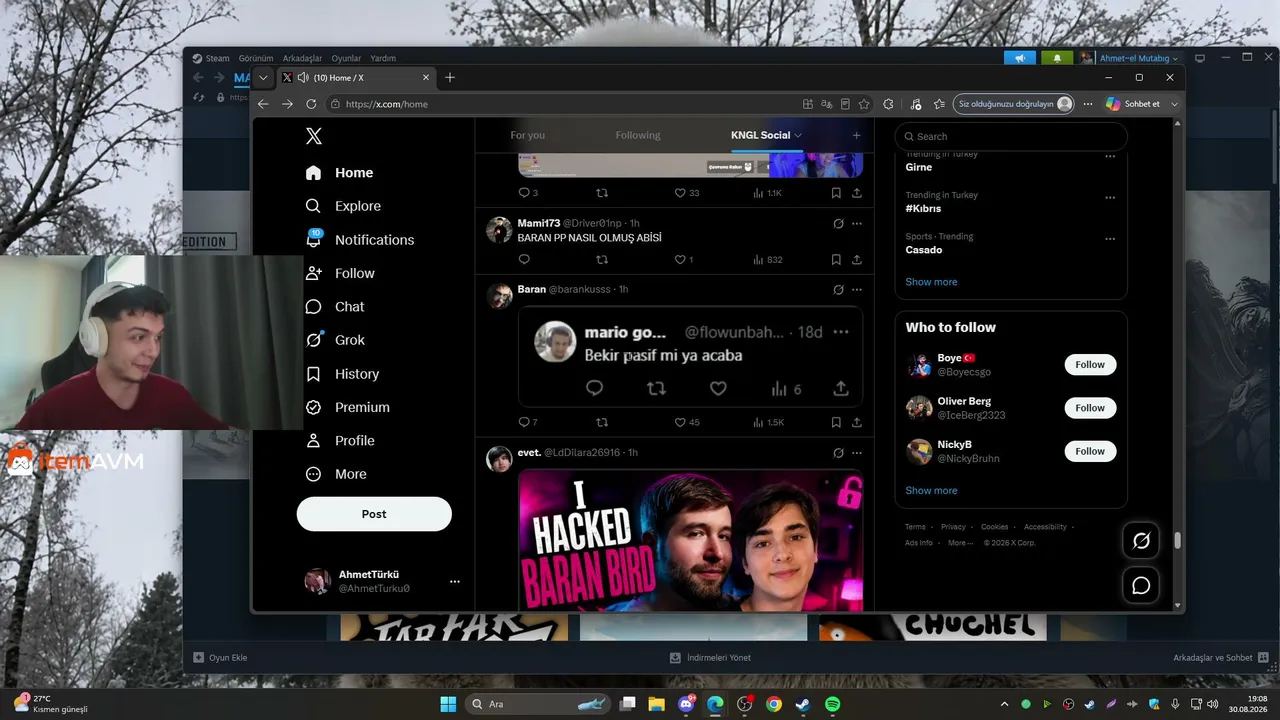Image resolution: width=1280 pixels, height=720 pixels.
Task: Open Steam's Yardım menu
Action: (383, 58)
